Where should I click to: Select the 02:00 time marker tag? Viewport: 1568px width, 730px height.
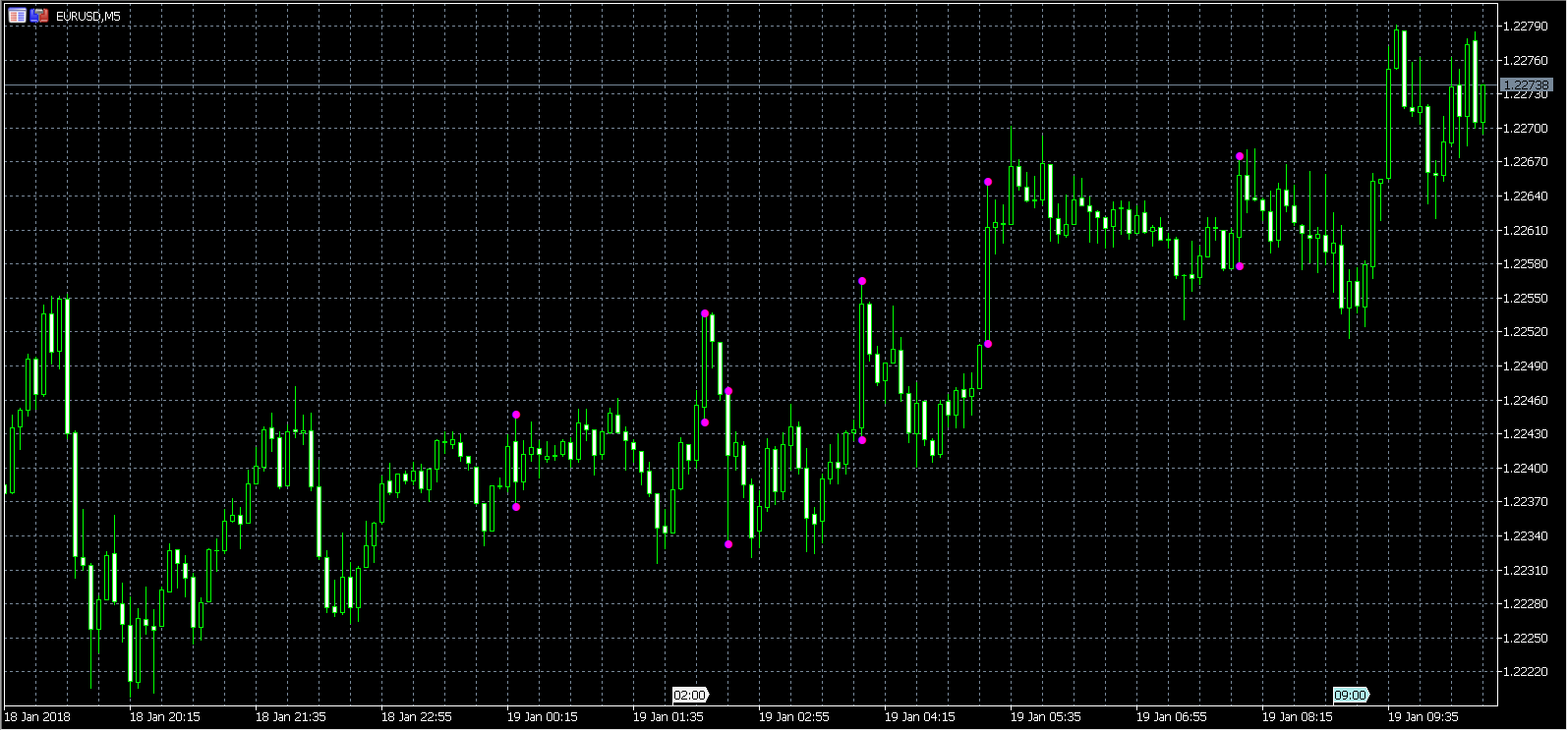(689, 696)
